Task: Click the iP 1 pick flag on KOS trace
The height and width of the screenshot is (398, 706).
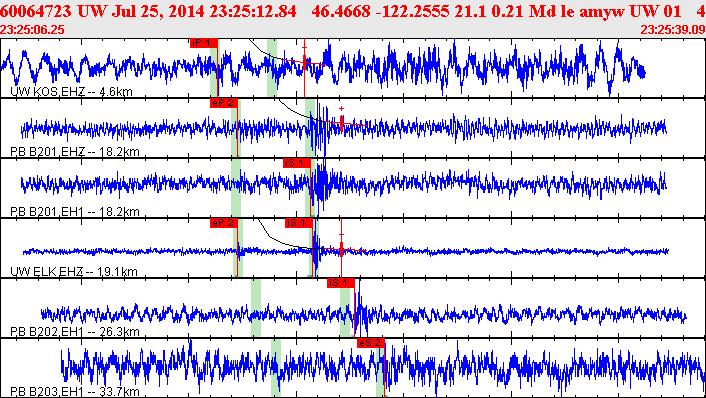Action: pyautogui.click(x=204, y=43)
